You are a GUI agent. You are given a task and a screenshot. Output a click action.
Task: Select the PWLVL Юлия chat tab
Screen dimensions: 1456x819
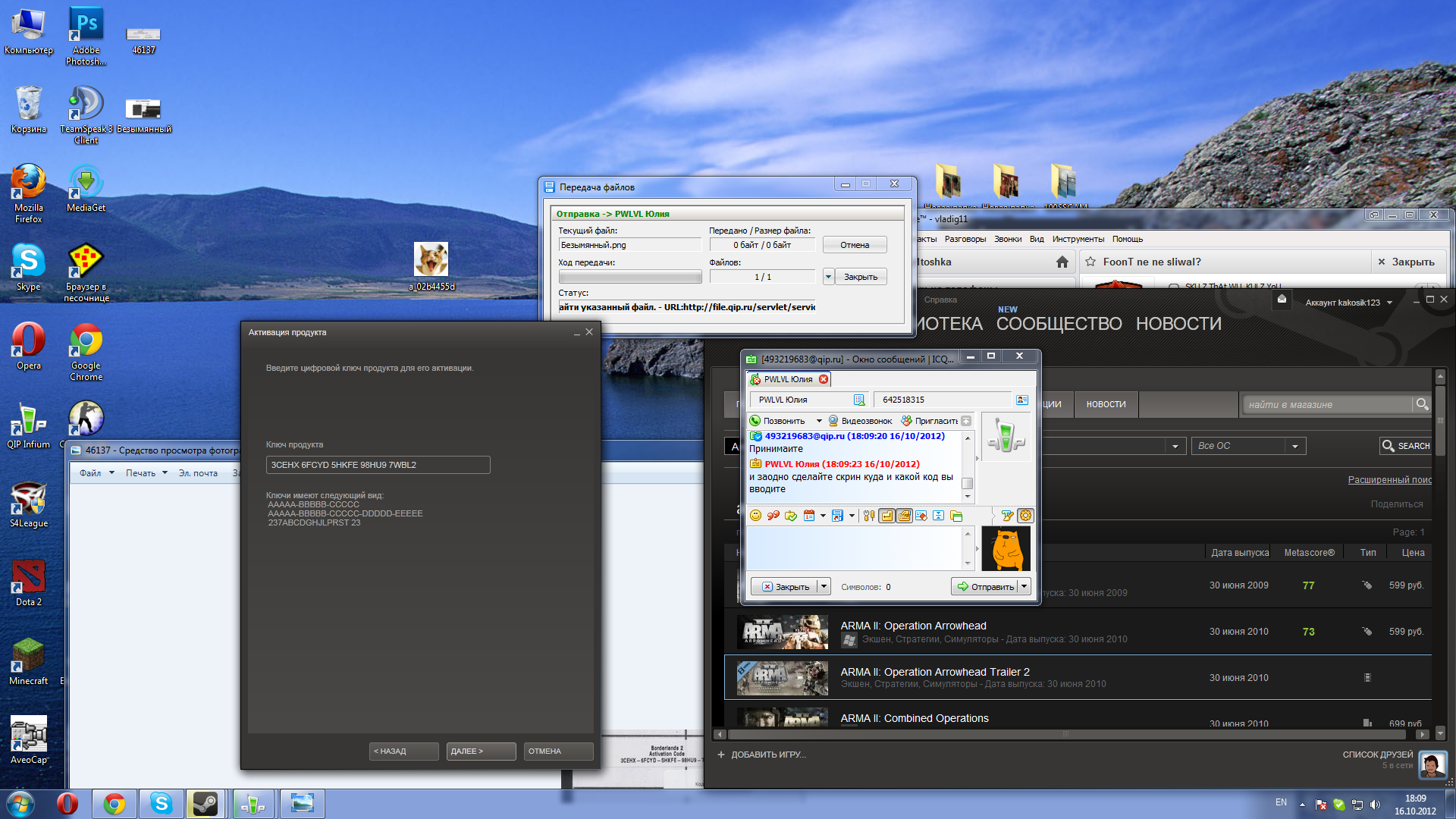click(788, 379)
